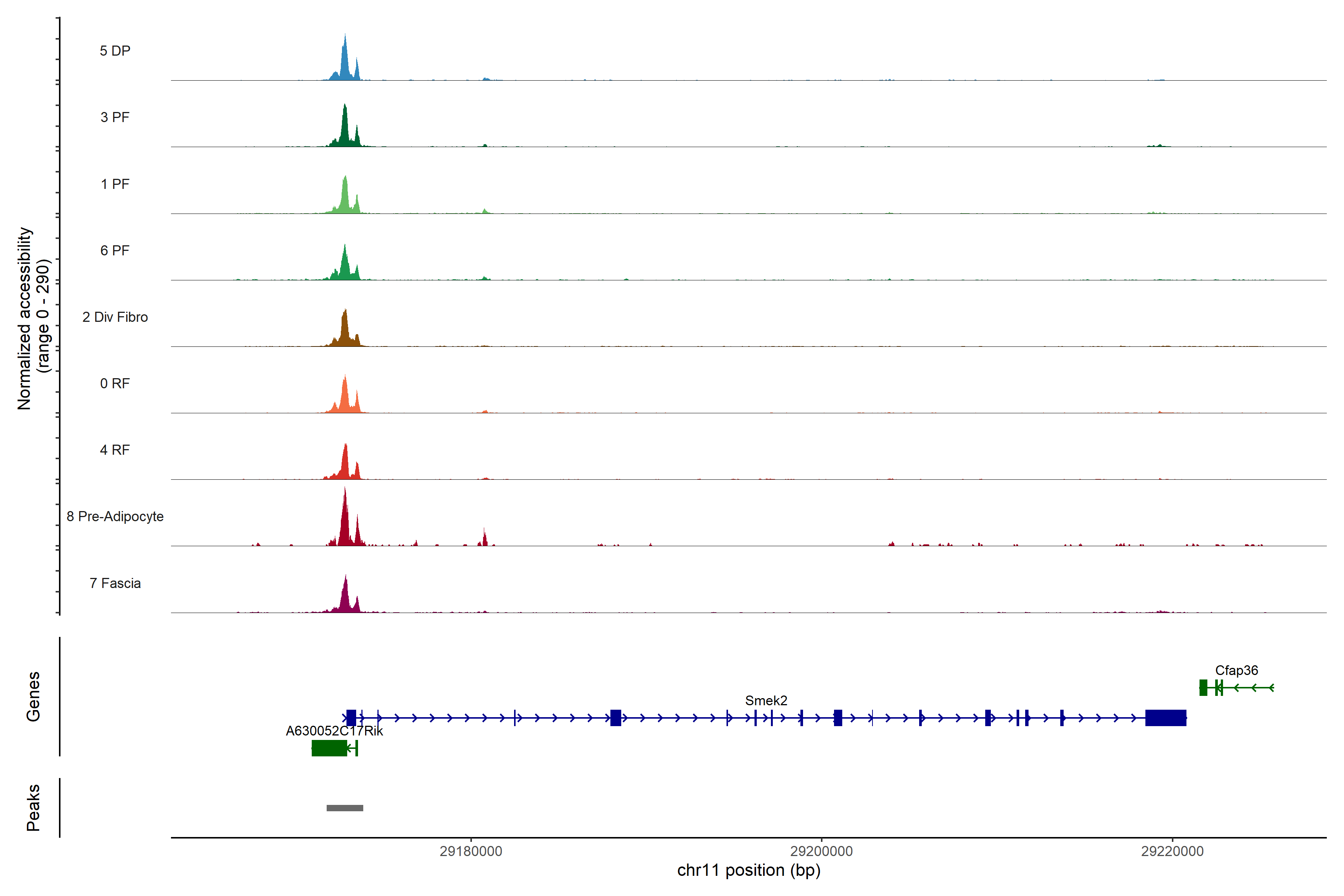Click the 3 PF track label
This screenshot has height=896, width=1344.
coord(115,117)
